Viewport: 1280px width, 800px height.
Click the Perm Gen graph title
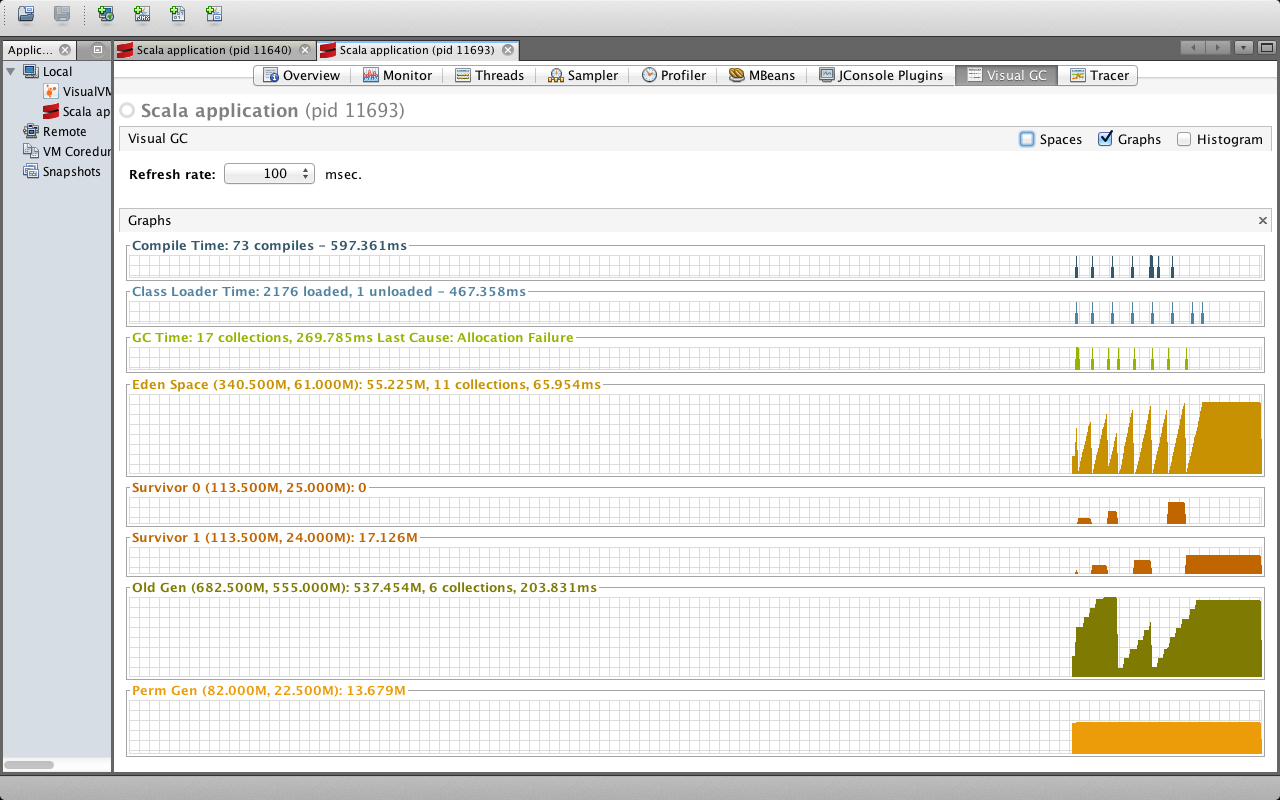(x=269, y=690)
